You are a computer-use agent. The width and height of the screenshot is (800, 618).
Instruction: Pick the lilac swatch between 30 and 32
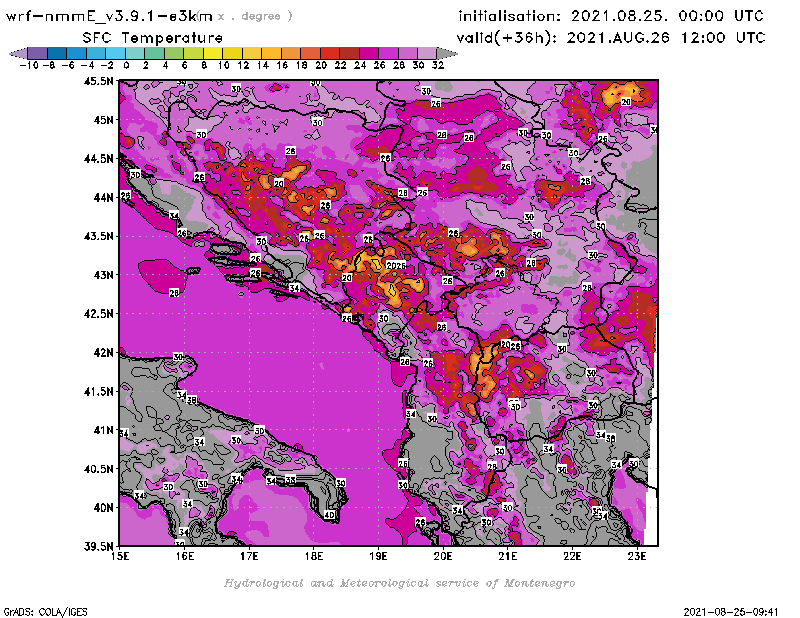[x=427, y=53]
